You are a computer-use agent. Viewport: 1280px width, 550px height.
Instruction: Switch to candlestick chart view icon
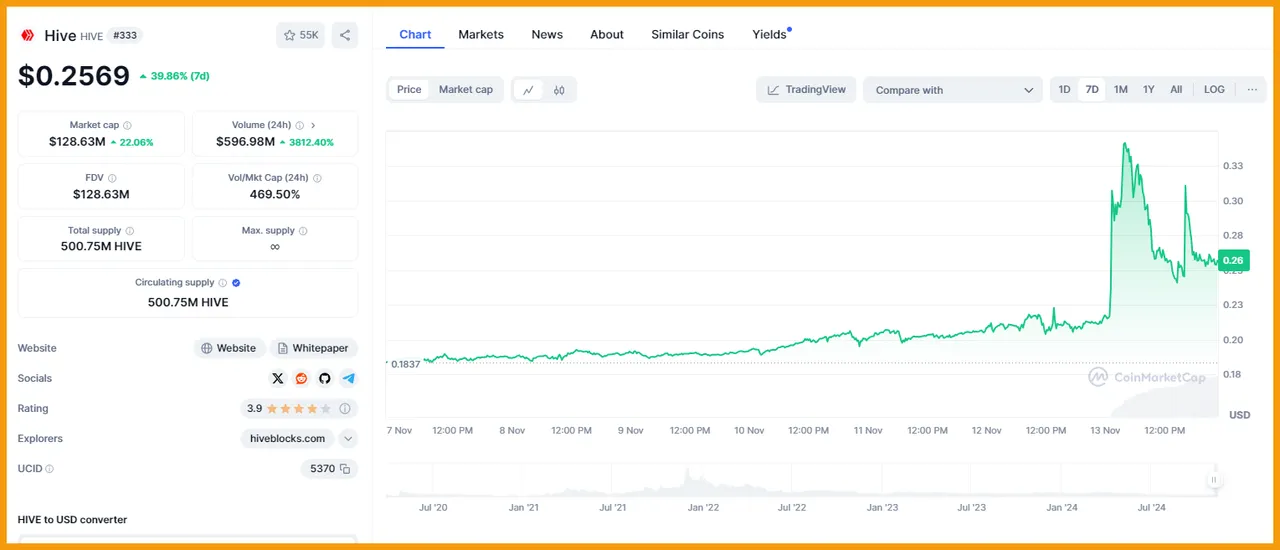(559, 90)
